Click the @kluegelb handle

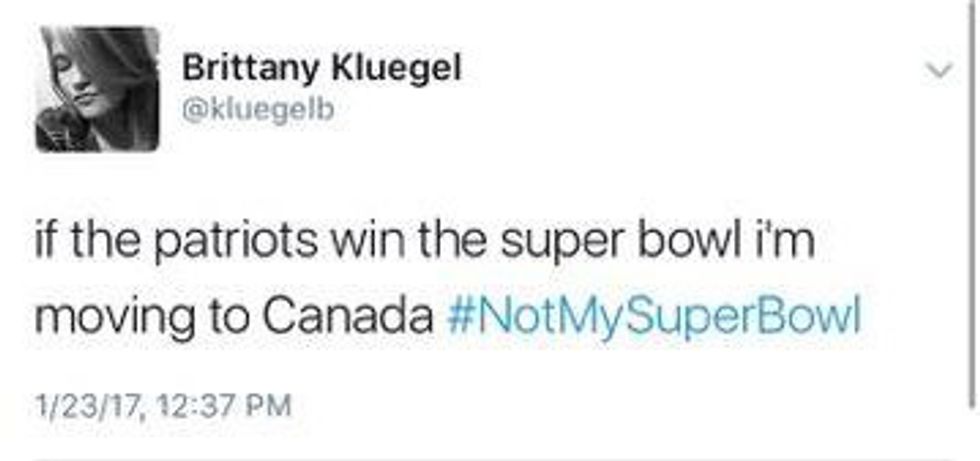(x=257, y=111)
